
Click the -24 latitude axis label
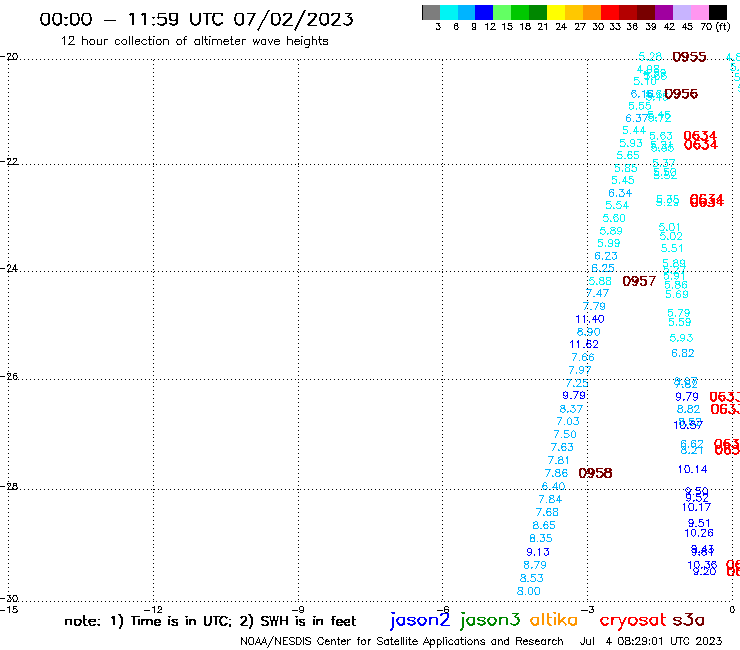coord(9,268)
